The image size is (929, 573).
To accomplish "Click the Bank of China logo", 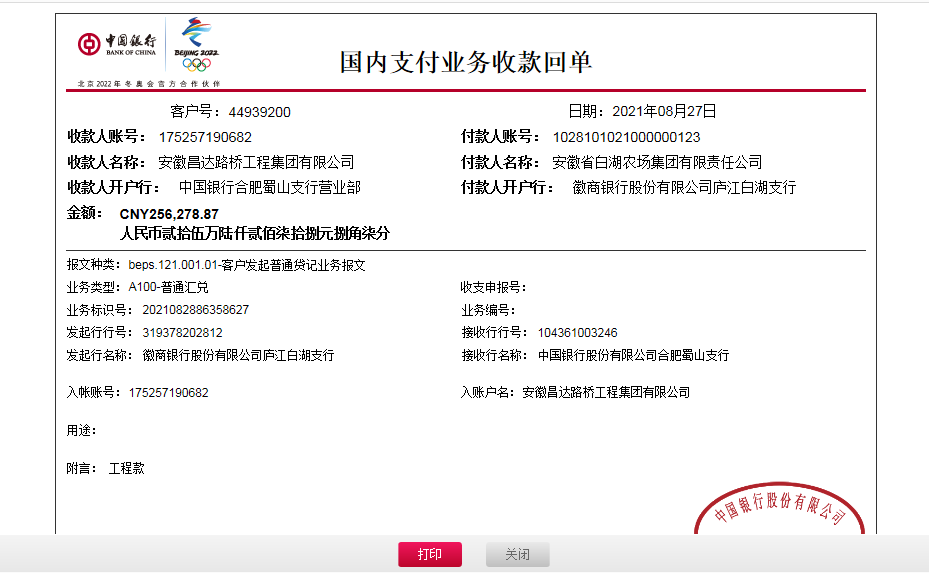I will coord(117,44).
